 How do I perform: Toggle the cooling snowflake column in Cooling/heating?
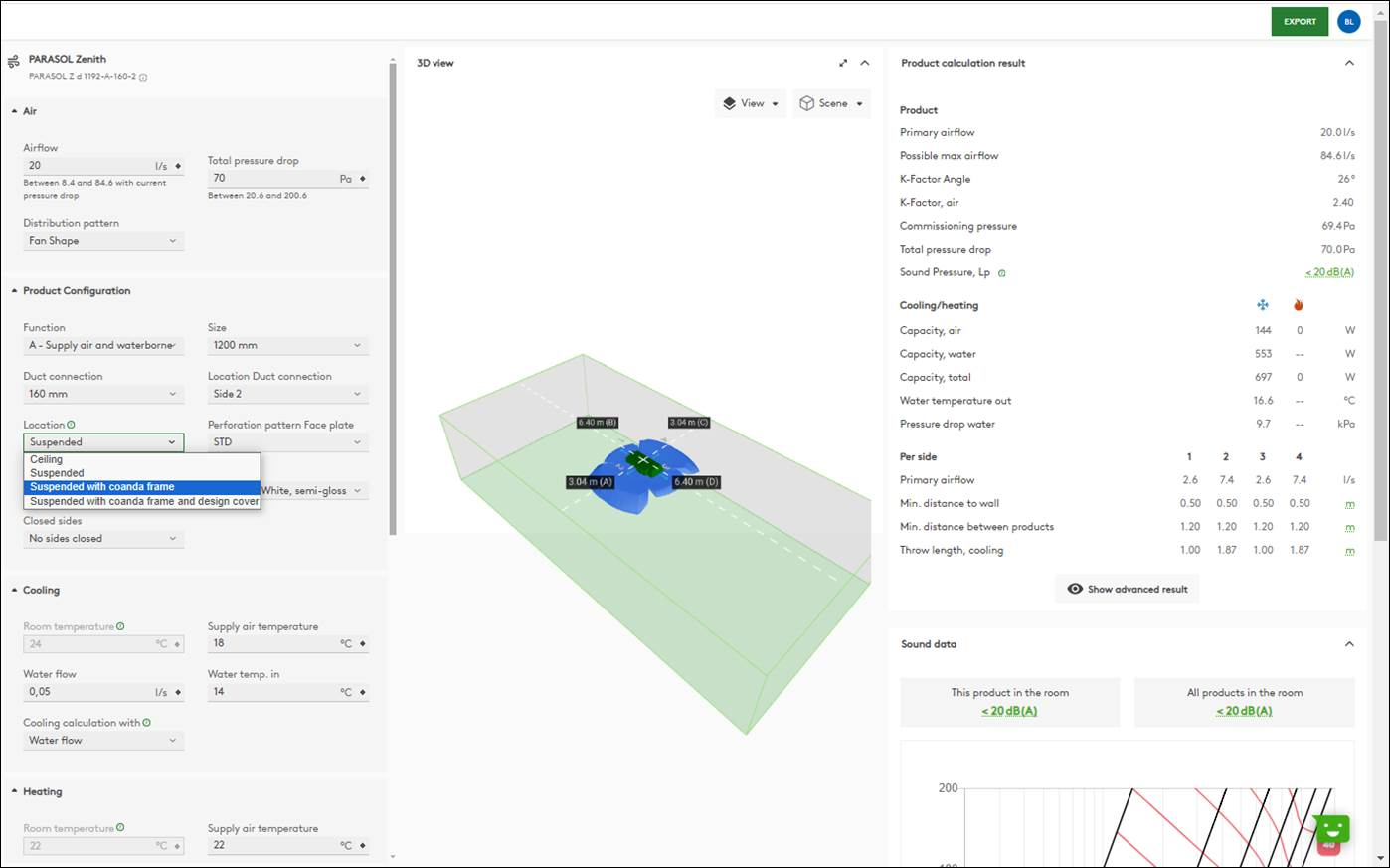tap(1263, 304)
